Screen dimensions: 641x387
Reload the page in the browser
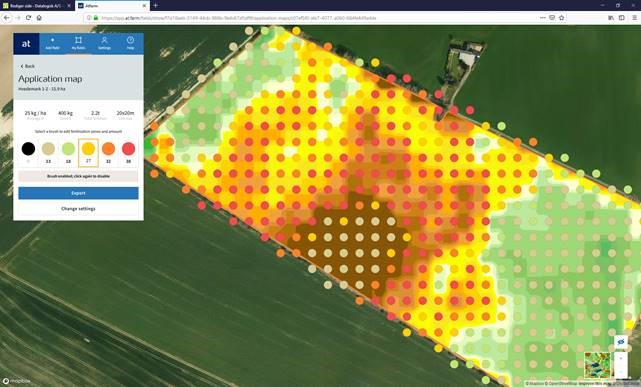point(28,18)
